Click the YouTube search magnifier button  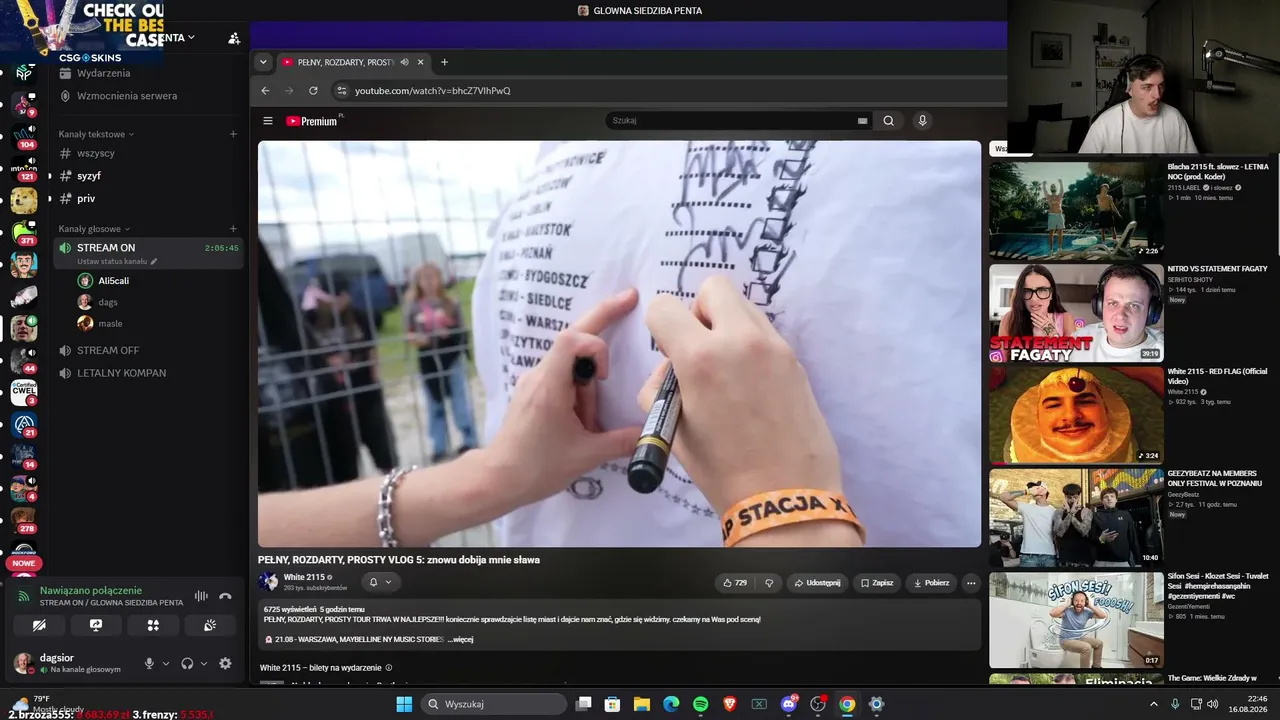click(889, 121)
